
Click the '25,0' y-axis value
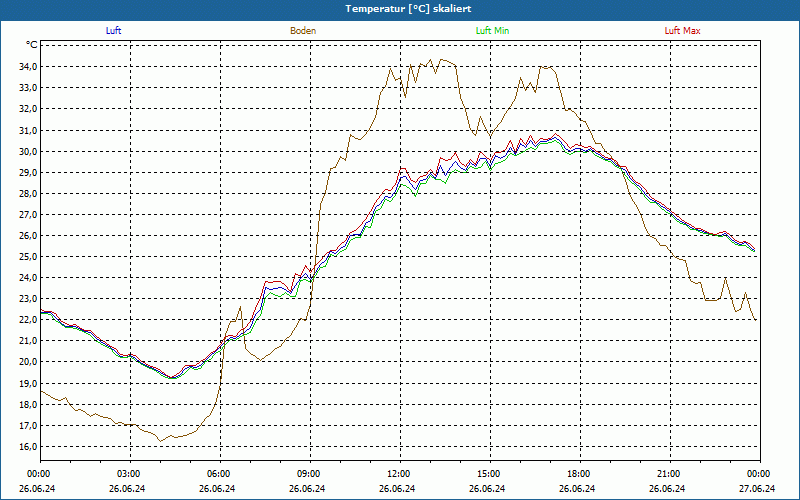(28, 257)
